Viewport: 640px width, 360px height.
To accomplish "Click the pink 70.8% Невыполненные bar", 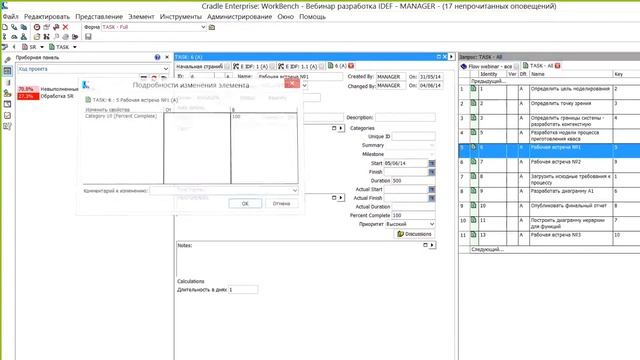I will (x=28, y=89).
